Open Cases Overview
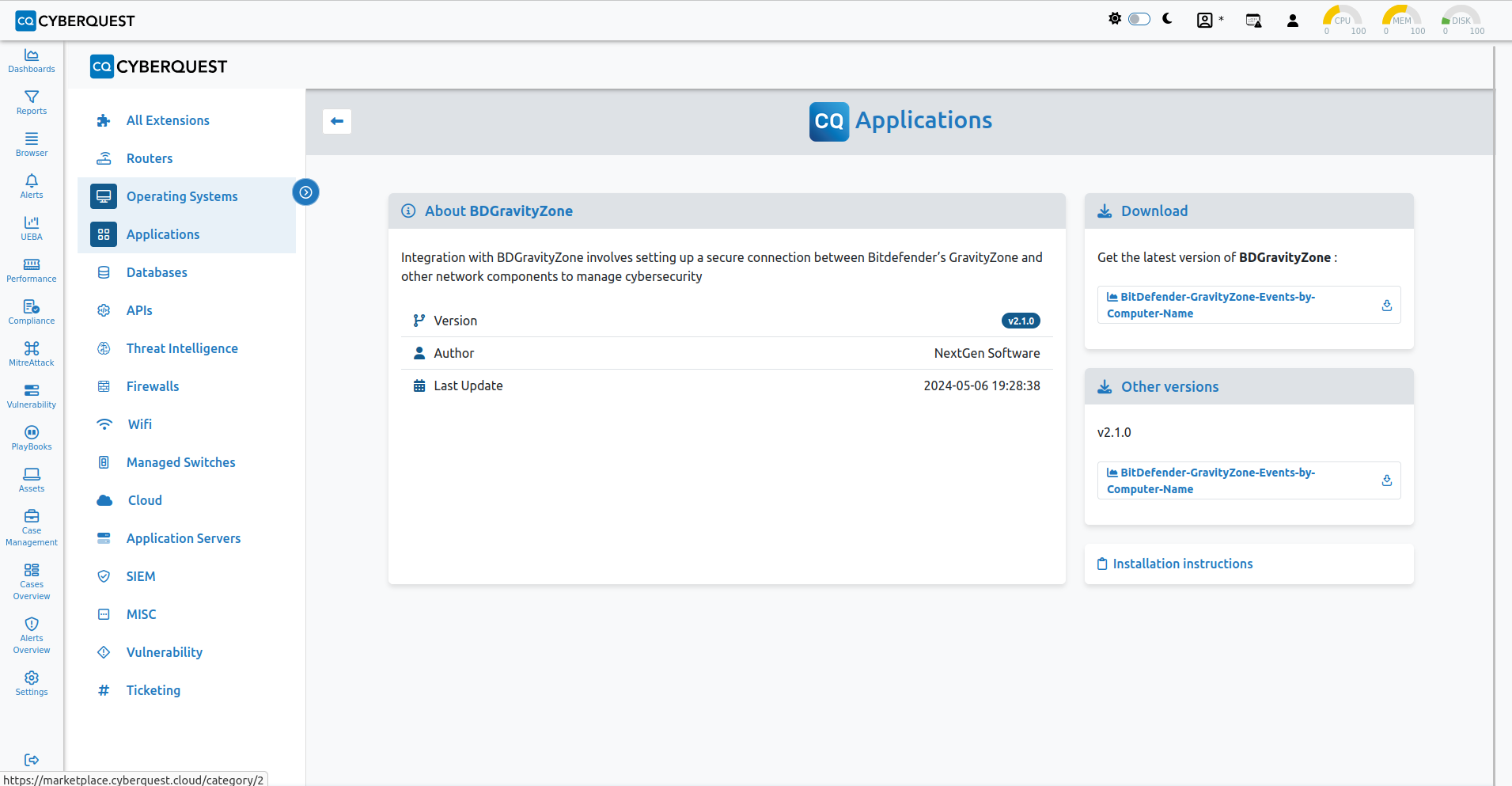Viewport: 1512px width, 786px height. click(32, 581)
